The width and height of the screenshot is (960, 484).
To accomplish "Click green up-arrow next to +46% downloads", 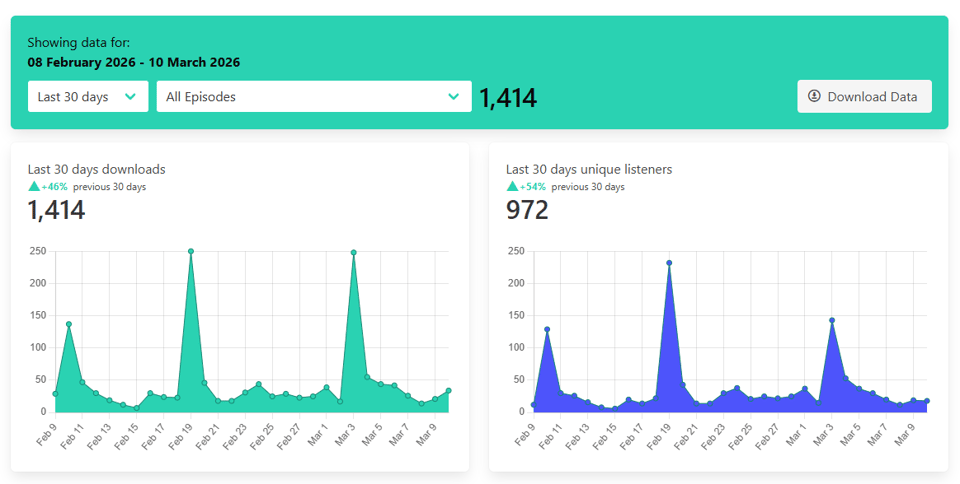I will point(34,187).
